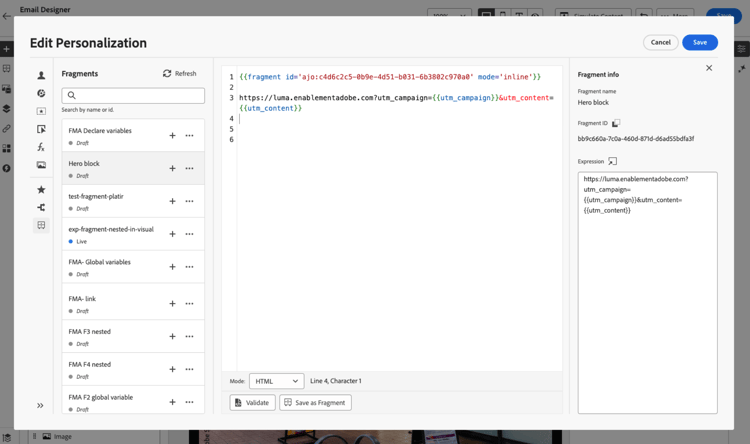Click the Line 4, Character 1 status
The image size is (750, 444).
click(336, 381)
